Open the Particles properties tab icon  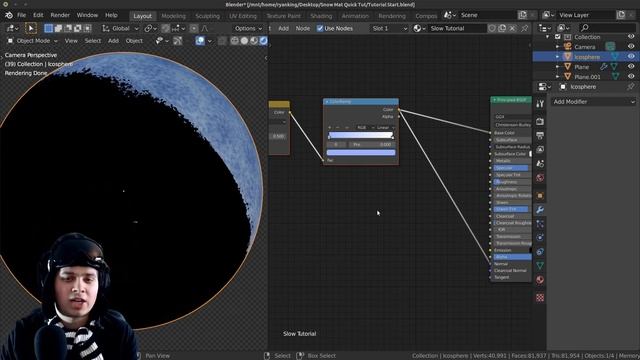coord(540,224)
